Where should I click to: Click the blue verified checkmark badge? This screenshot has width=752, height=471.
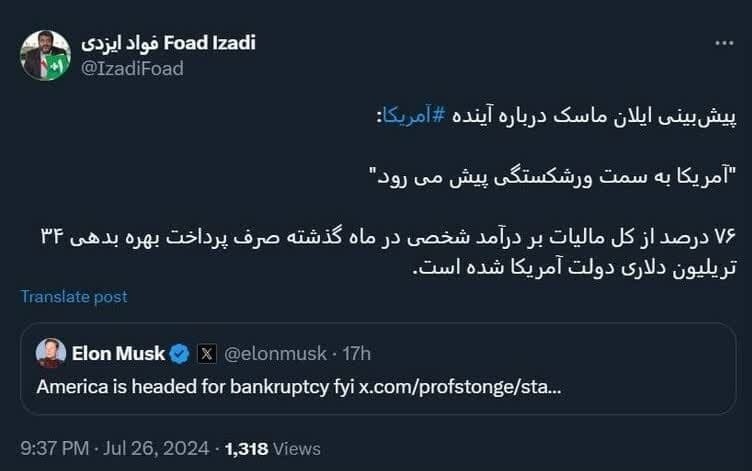click(179, 353)
